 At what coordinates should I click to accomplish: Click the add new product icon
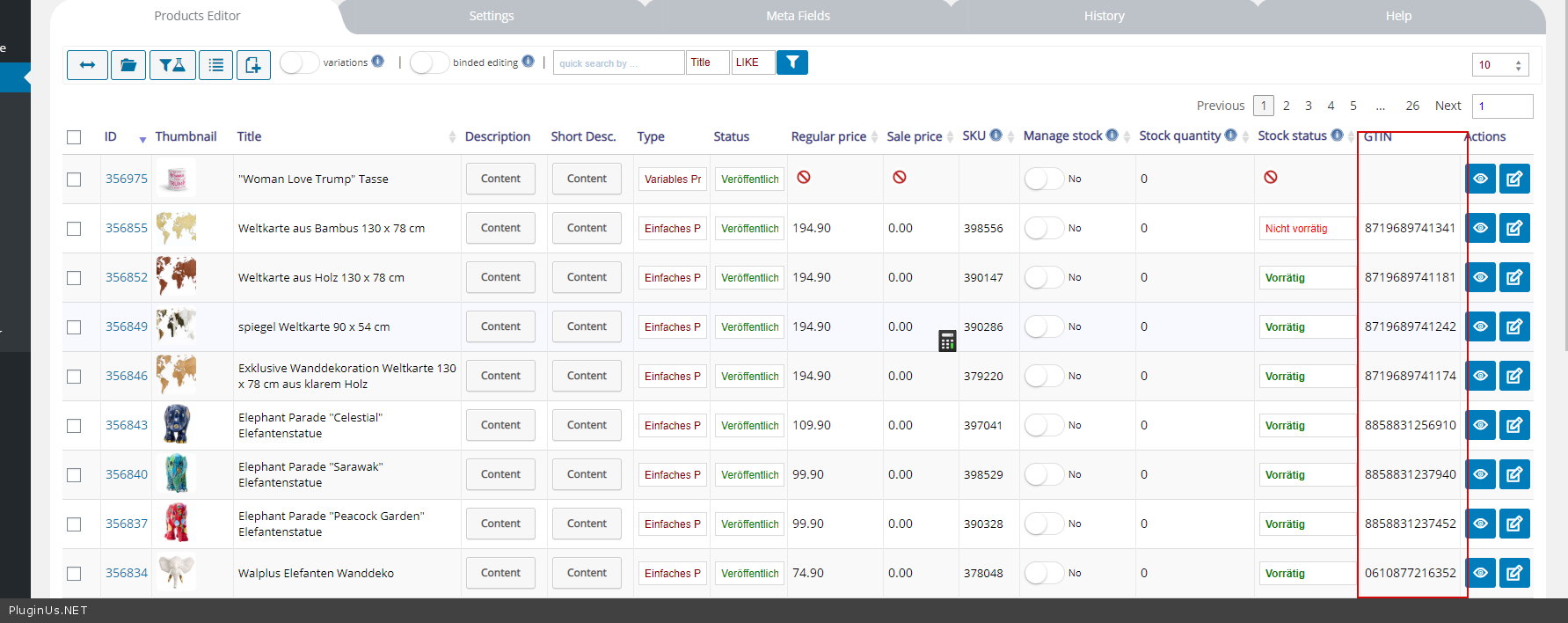[x=253, y=65]
